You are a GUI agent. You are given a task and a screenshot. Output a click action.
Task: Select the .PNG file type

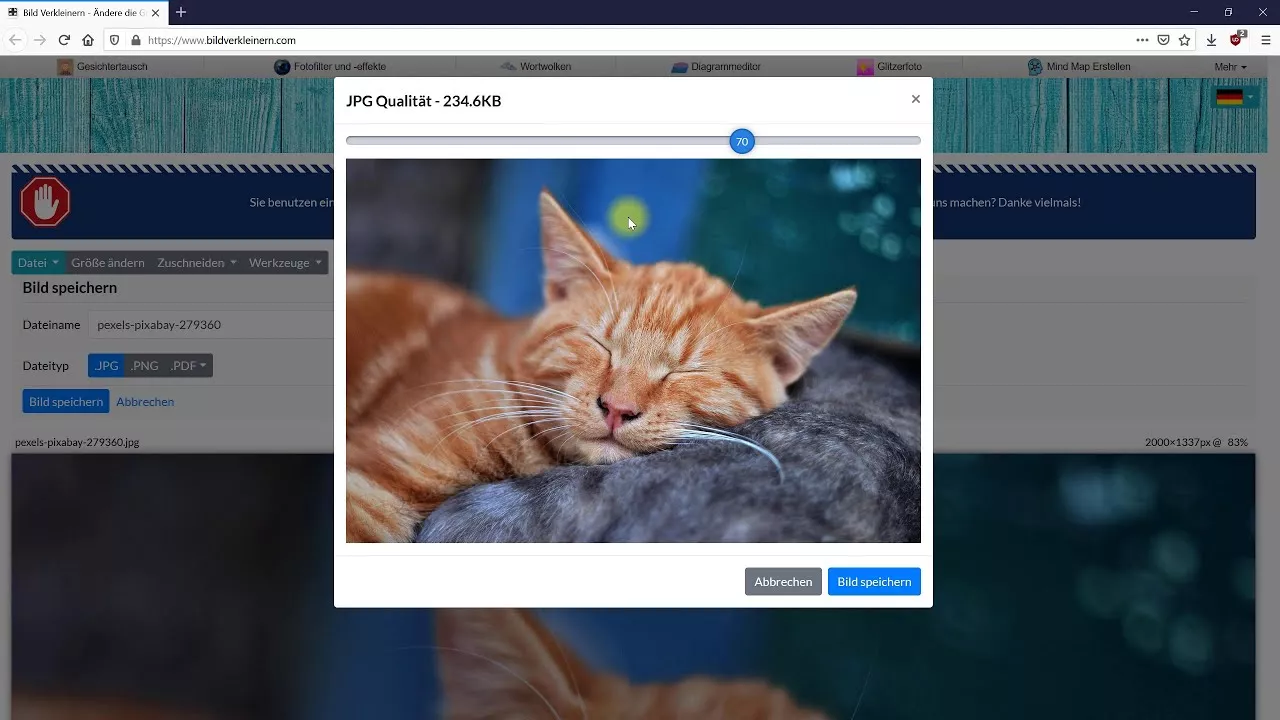coord(145,366)
